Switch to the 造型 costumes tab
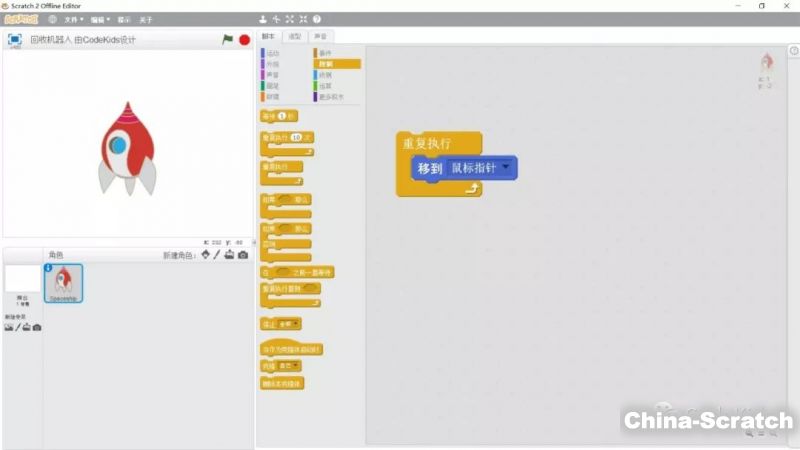This screenshot has width=800, height=450. (294, 36)
